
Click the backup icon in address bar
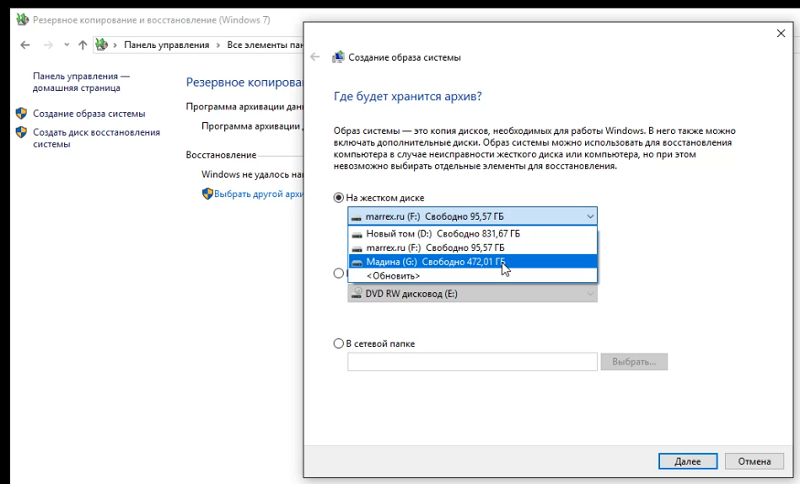pos(102,45)
